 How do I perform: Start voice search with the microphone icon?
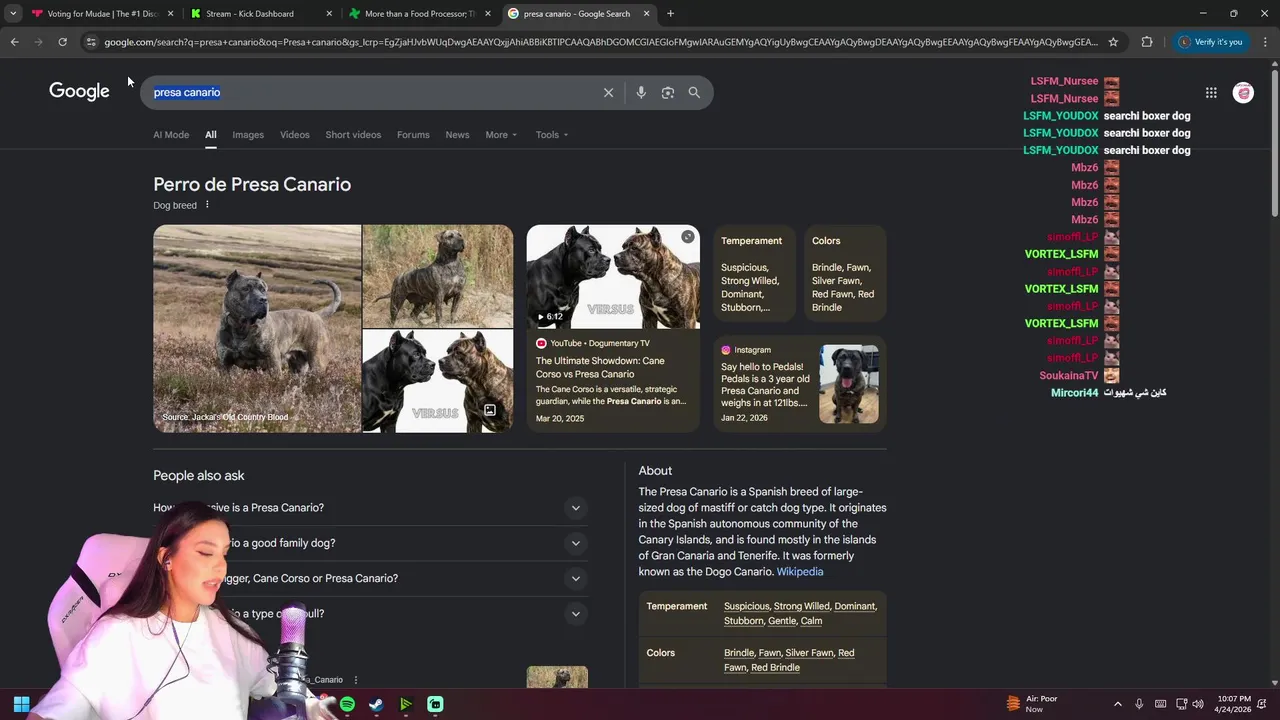point(641,92)
